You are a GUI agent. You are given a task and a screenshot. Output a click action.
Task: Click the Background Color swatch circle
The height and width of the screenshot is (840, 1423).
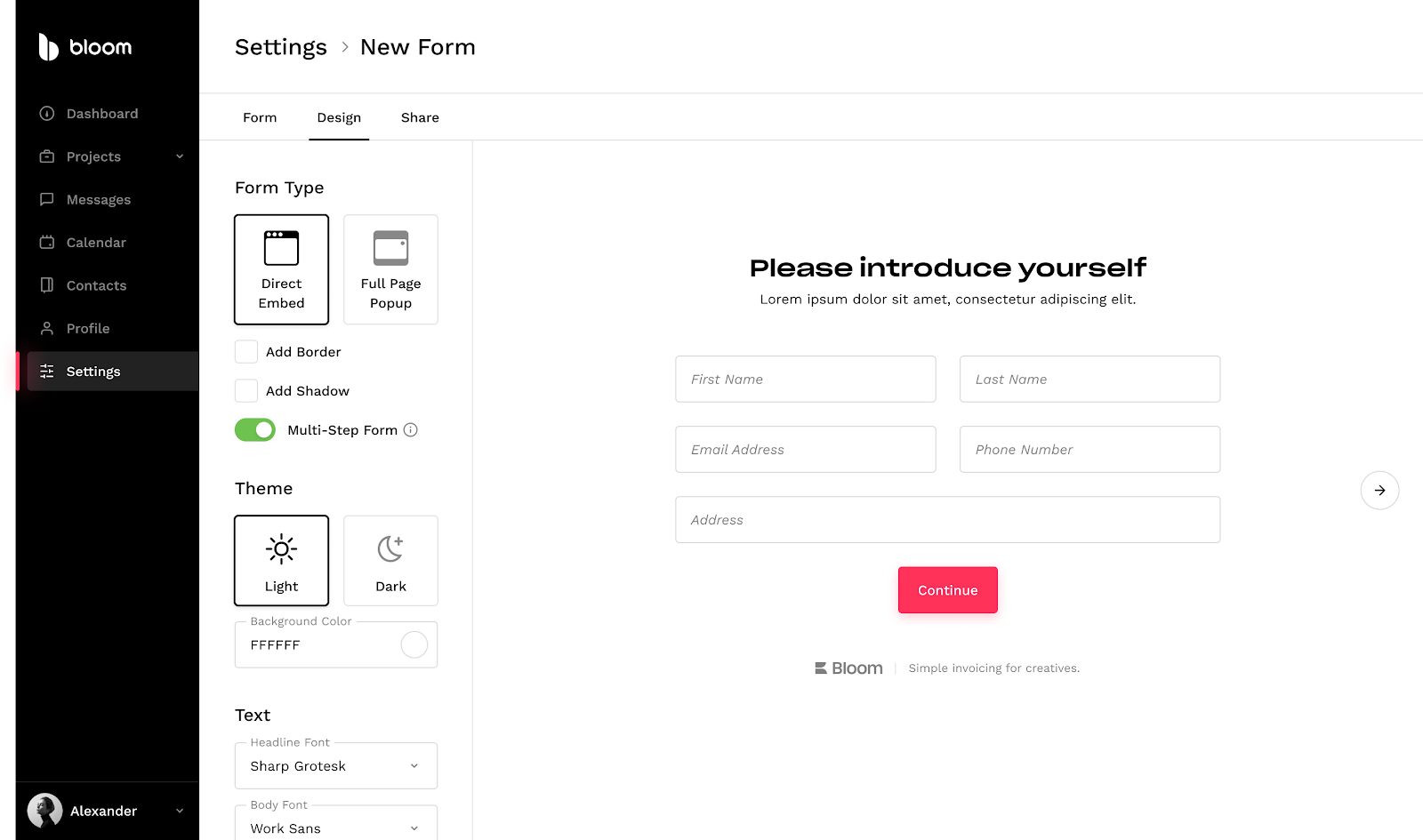click(414, 645)
